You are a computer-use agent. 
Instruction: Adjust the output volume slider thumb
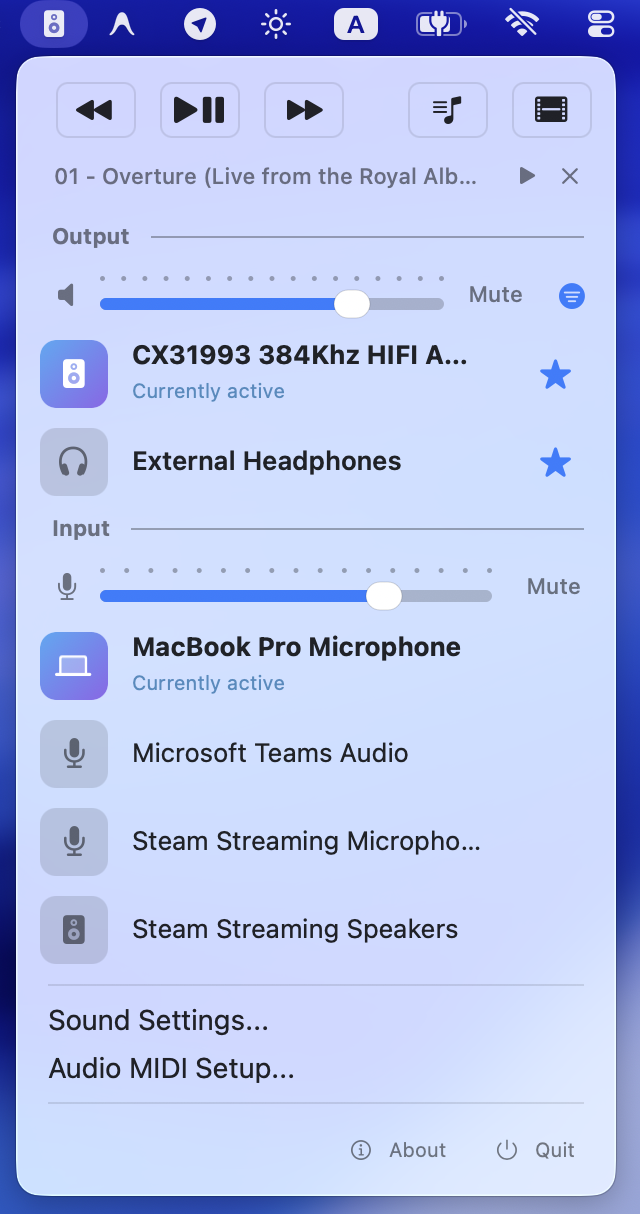click(351, 304)
